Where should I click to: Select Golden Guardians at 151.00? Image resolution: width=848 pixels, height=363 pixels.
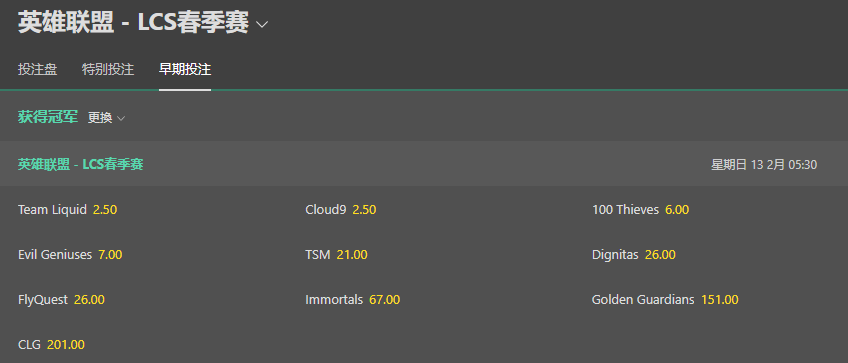pyautogui.click(x=665, y=300)
